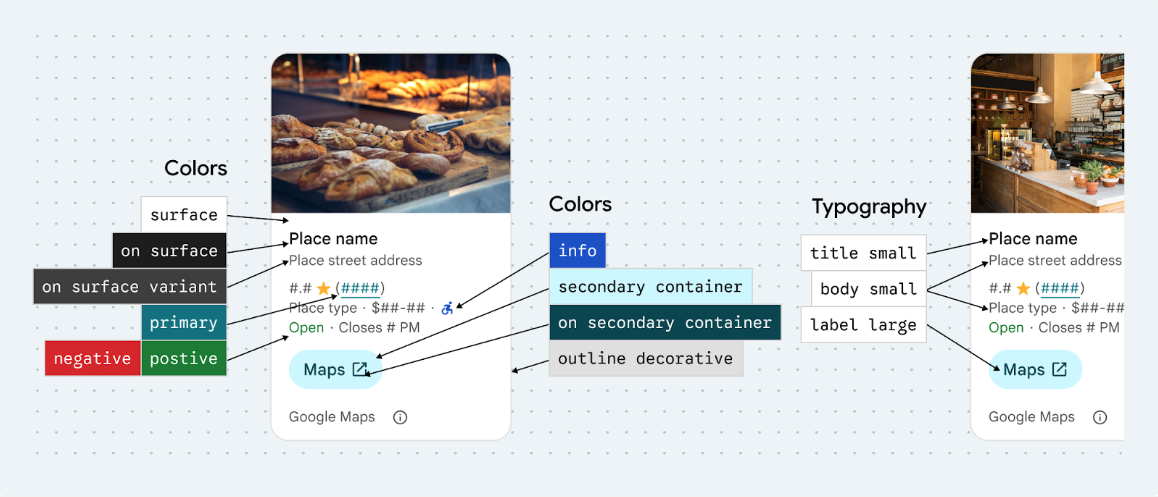This screenshot has height=497, width=1158.
Task: Select the red negative color swatch
Action: pyautogui.click(x=92, y=358)
